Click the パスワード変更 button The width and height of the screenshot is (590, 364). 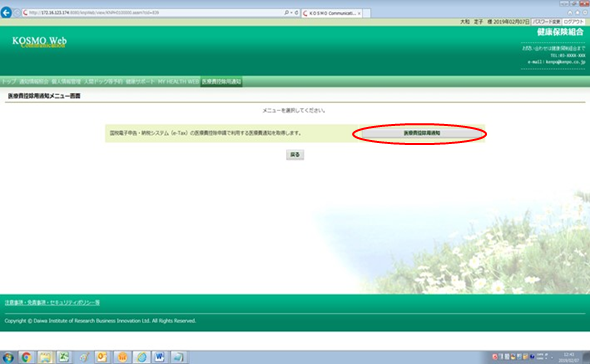(x=546, y=22)
